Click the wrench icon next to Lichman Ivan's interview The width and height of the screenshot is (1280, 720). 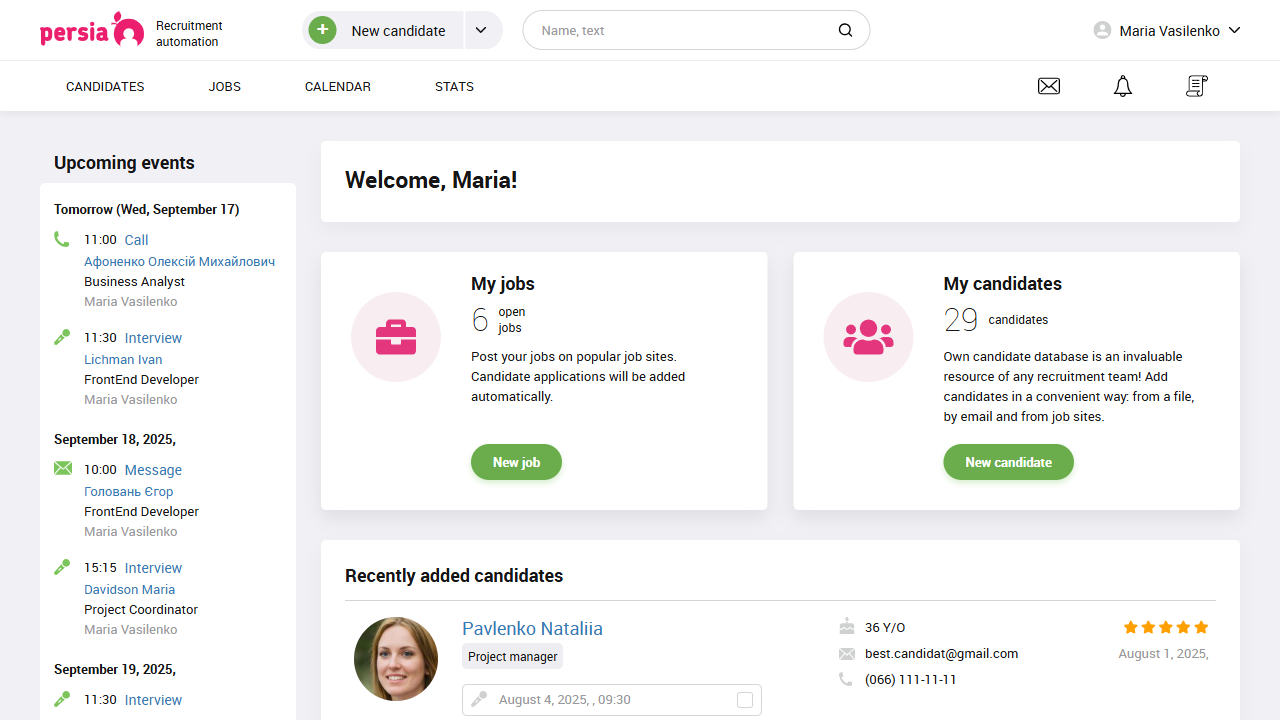(x=62, y=336)
